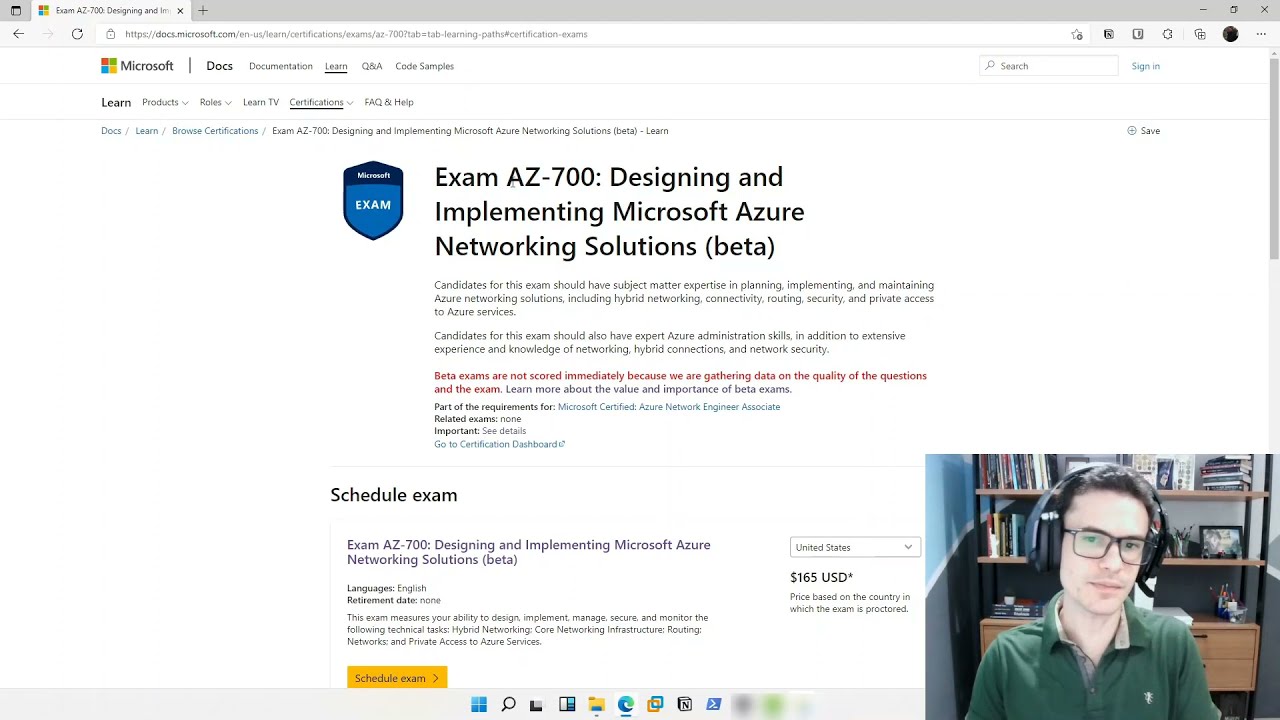Open the tab actions menu icon
The width and height of the screenshot is (1280, 720).
[x=16, y=10]
